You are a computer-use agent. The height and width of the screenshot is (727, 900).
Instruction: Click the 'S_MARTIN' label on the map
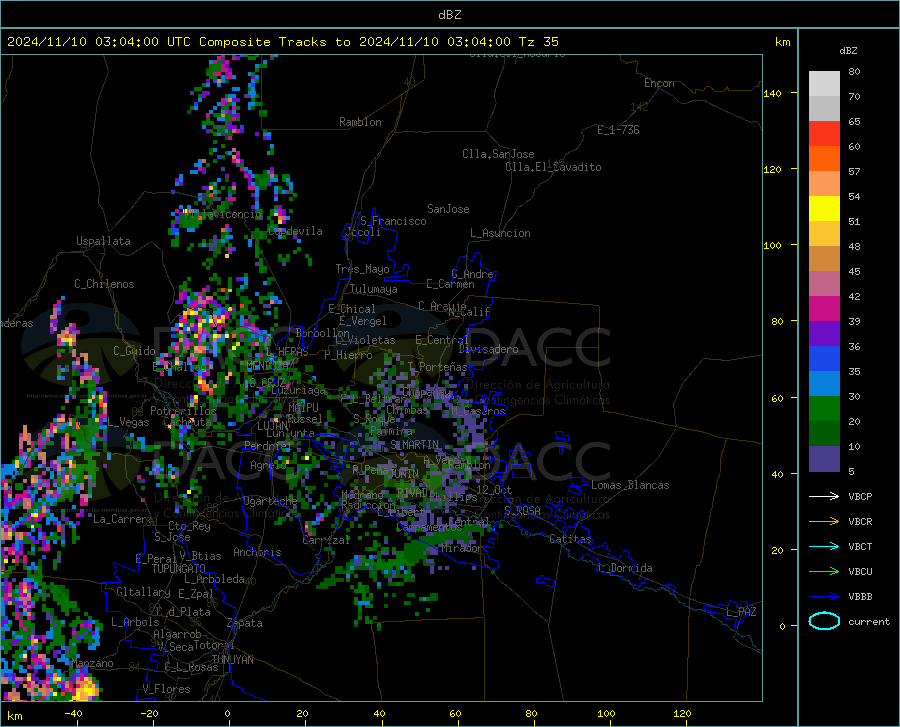[414, 445]
